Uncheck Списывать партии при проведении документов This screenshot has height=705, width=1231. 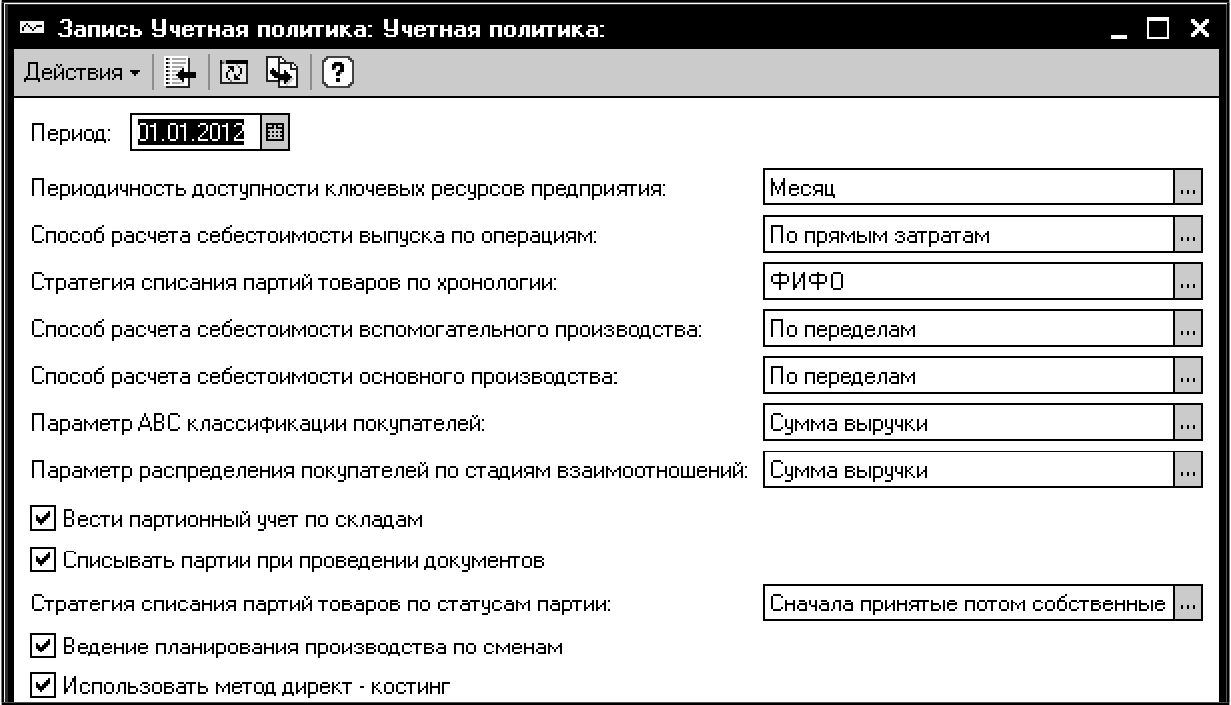click(x=43, y=560)
